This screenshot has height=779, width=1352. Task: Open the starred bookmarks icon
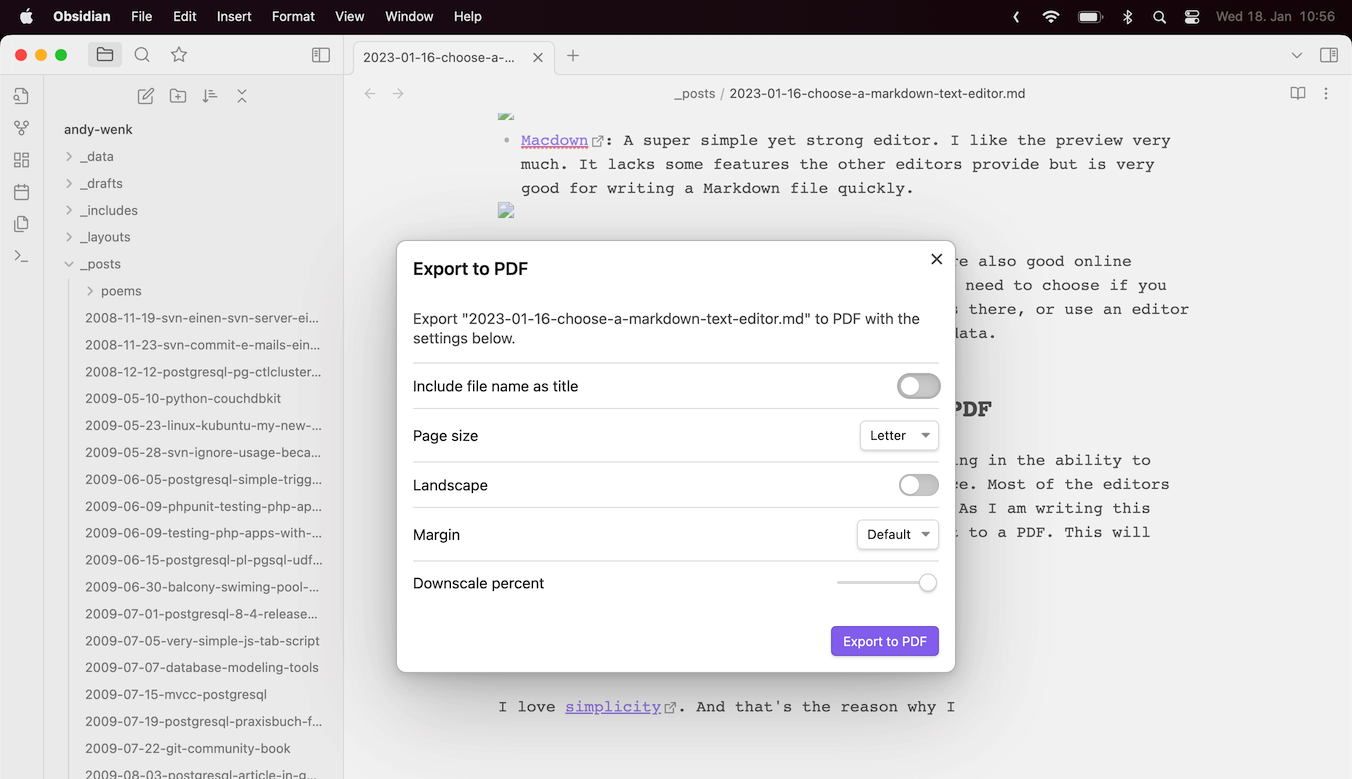179,55
